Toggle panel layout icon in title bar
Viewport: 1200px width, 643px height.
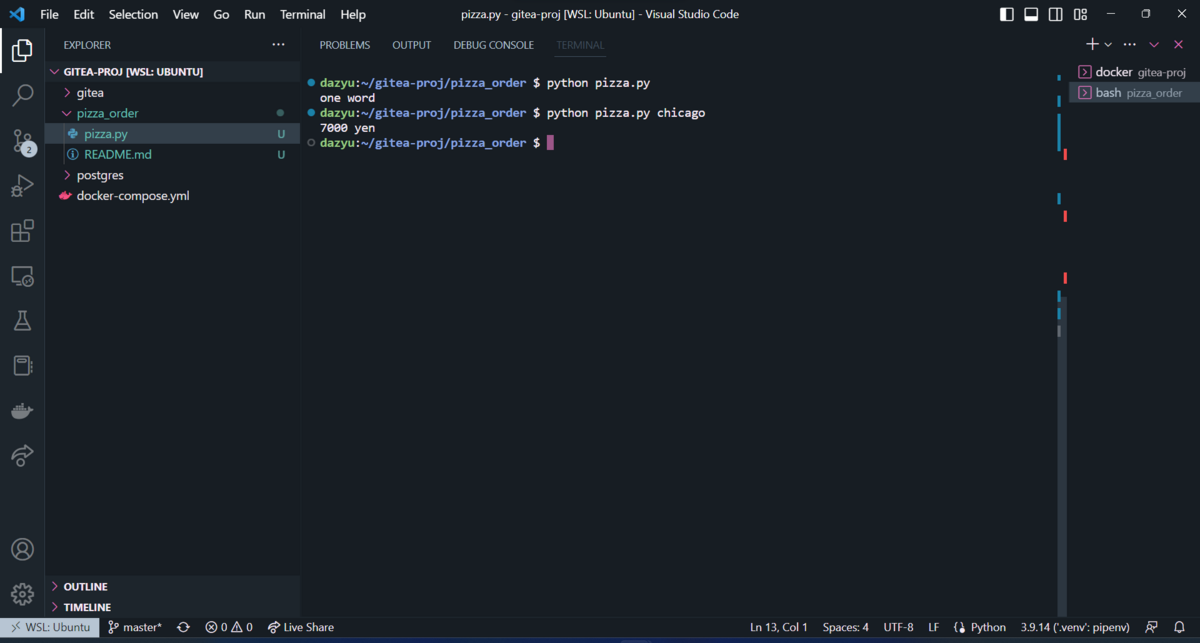(1031, 15)
